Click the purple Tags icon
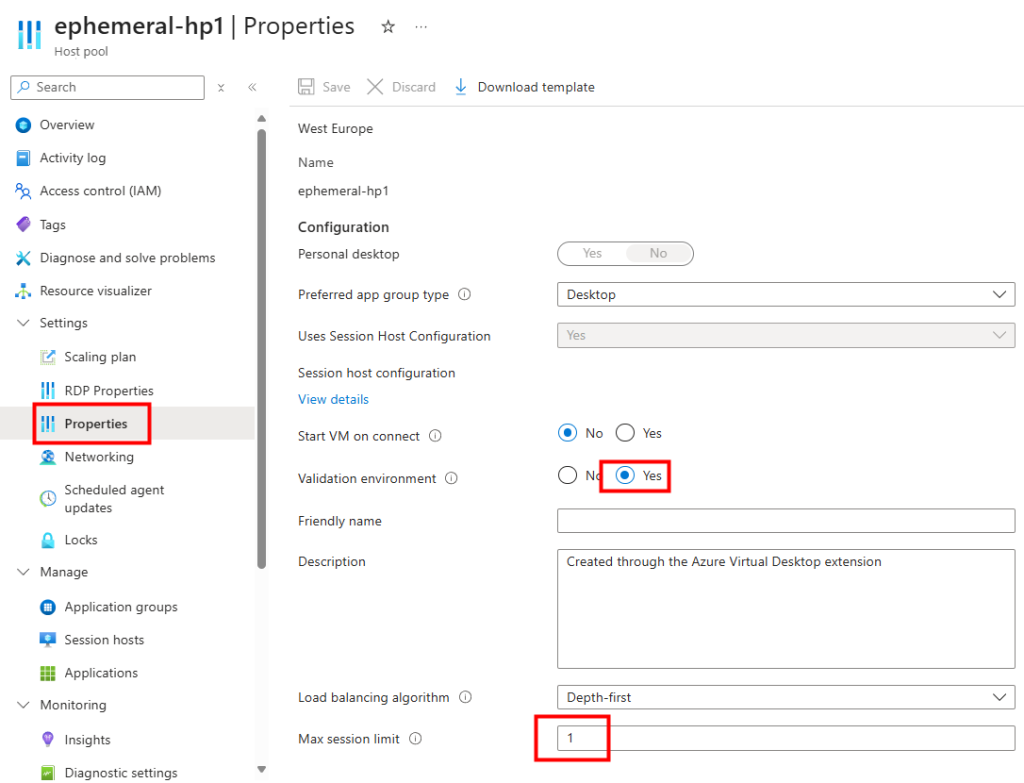This screenshot has width=1024, height=783. point(24,225)
